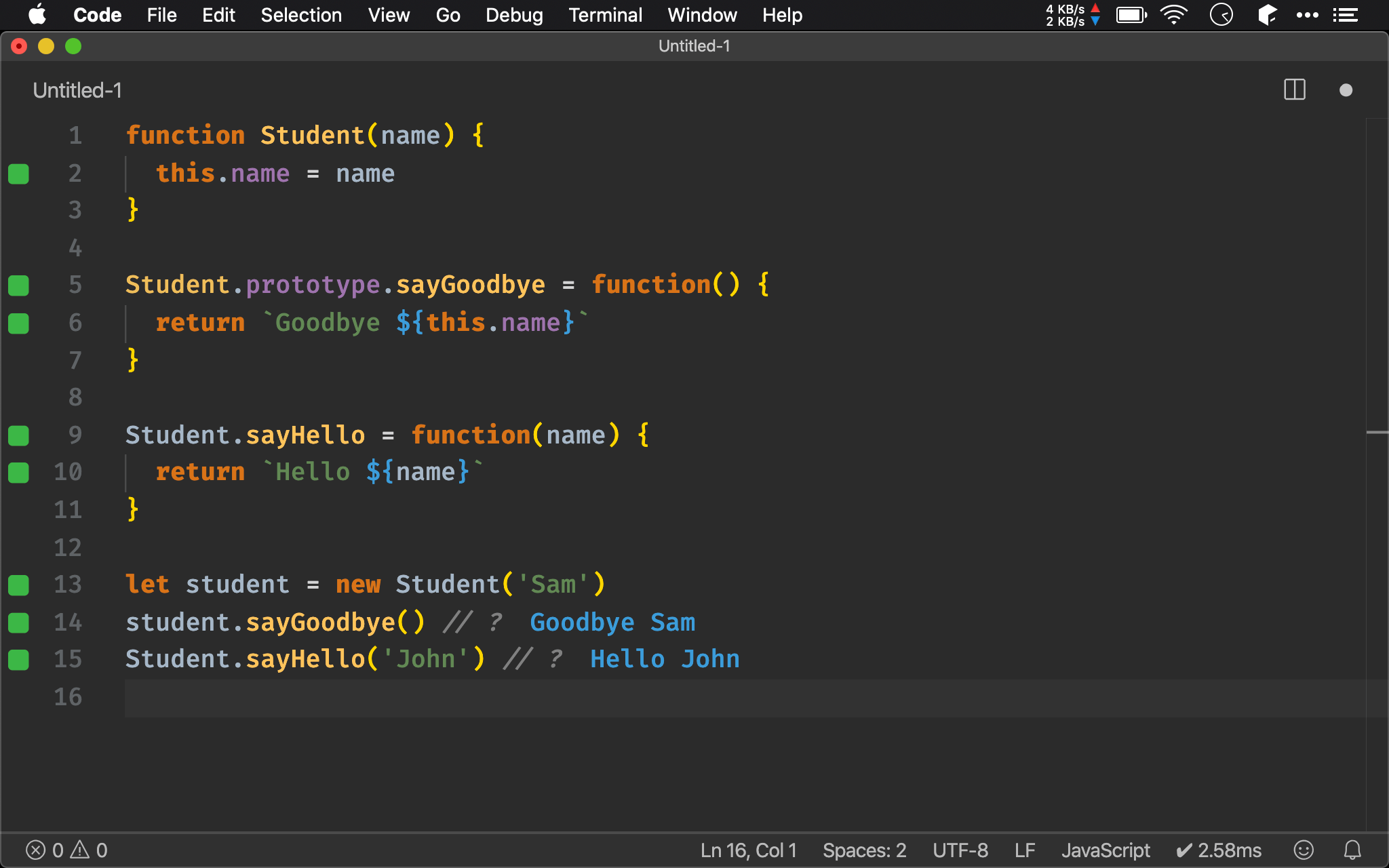Click green gutter indicator on line 13
This screenshot has width=1389, height=868.
(18, 585)
